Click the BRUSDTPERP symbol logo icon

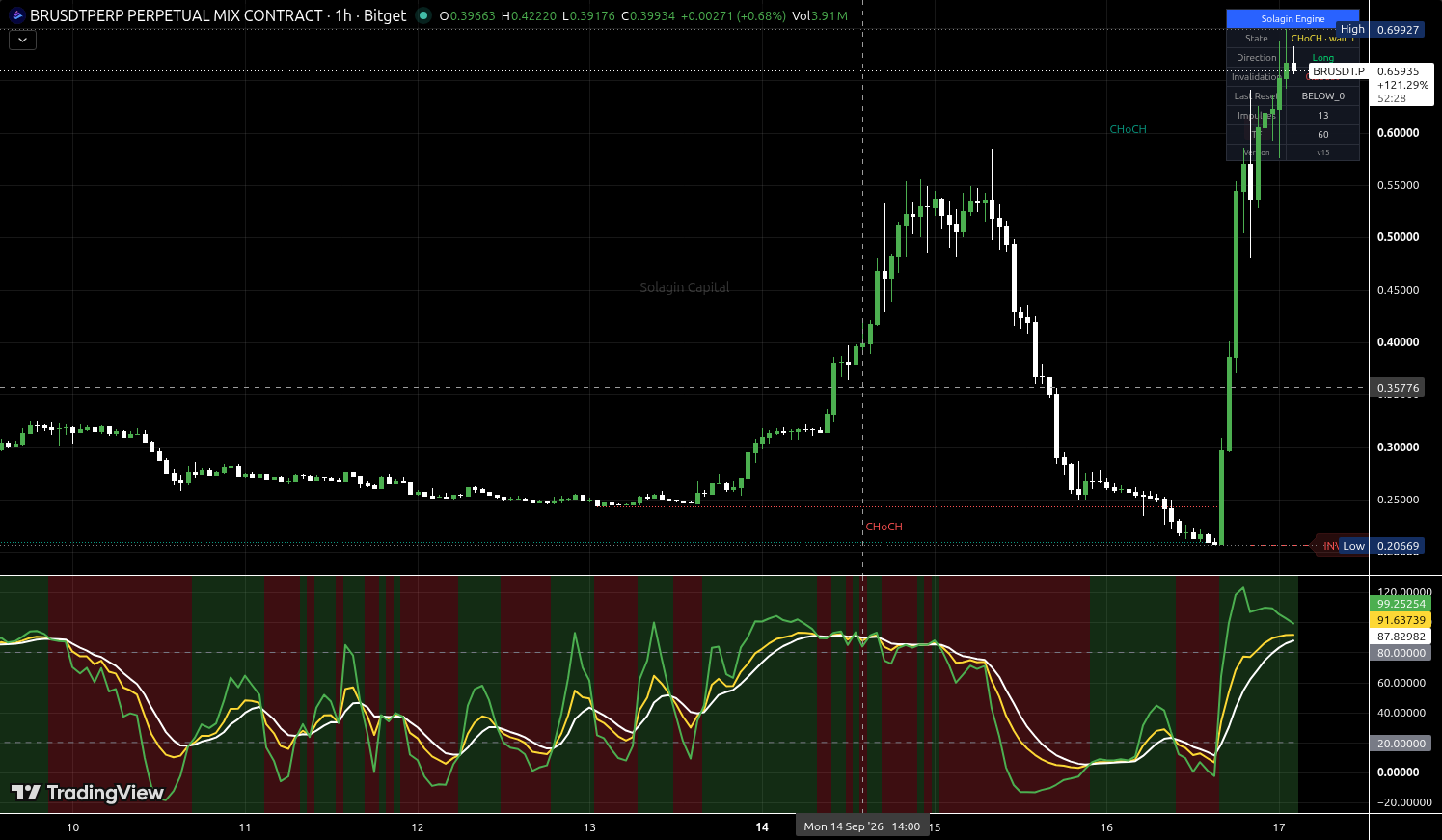click(x=16, y=15)
